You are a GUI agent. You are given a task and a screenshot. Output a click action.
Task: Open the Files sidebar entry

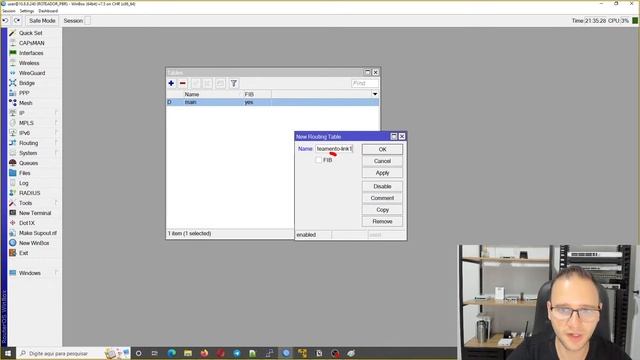(24, 173)
